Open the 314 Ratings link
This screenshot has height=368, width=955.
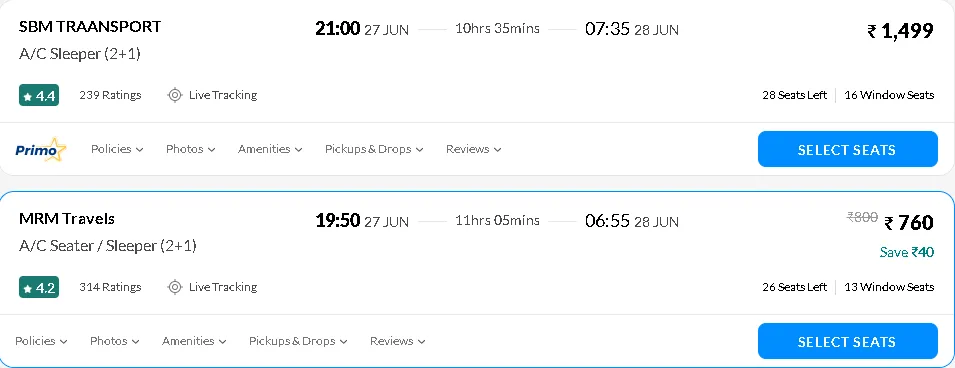110,287
